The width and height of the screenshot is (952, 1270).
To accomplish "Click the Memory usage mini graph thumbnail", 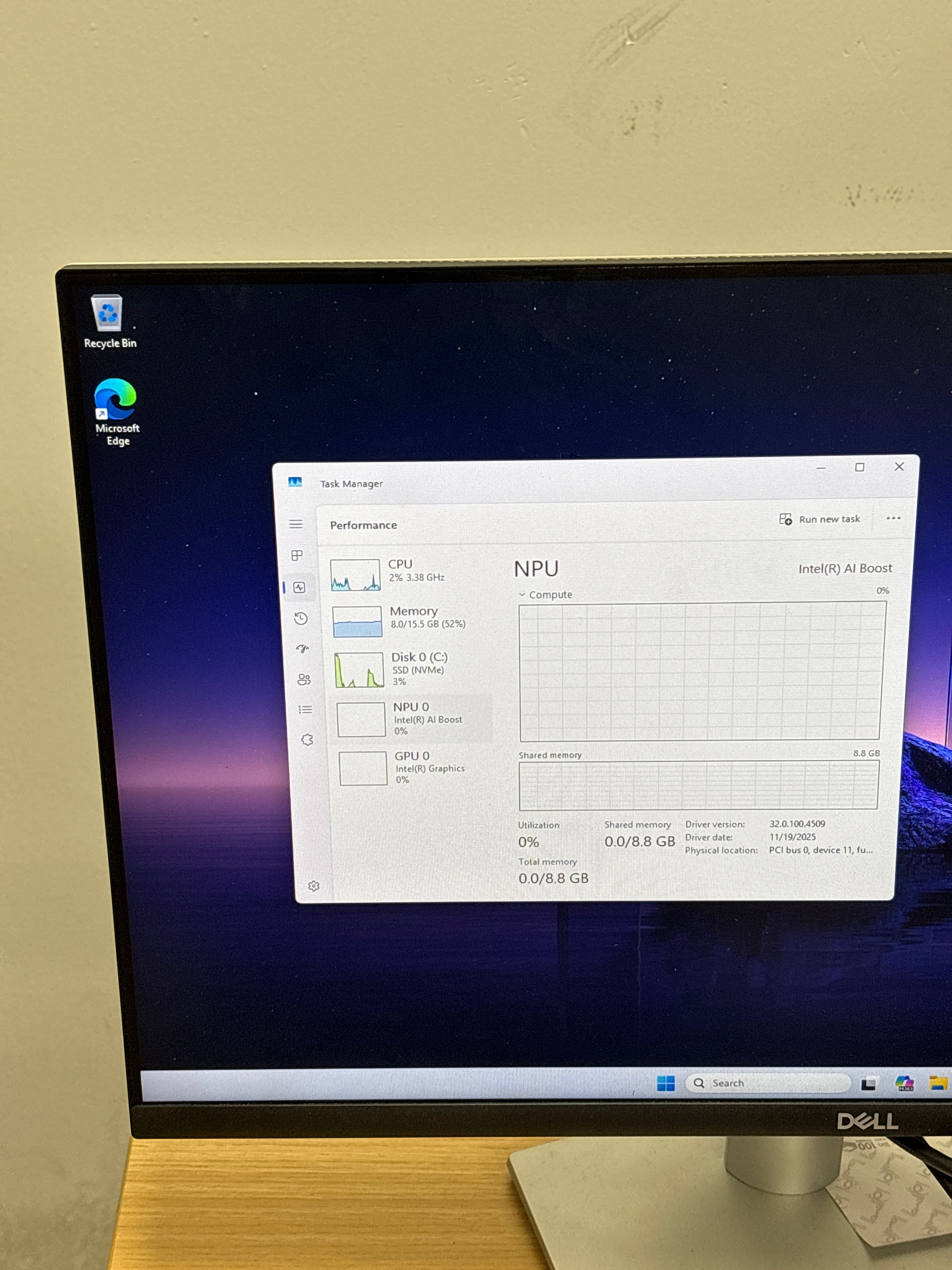I will [357, 622].
